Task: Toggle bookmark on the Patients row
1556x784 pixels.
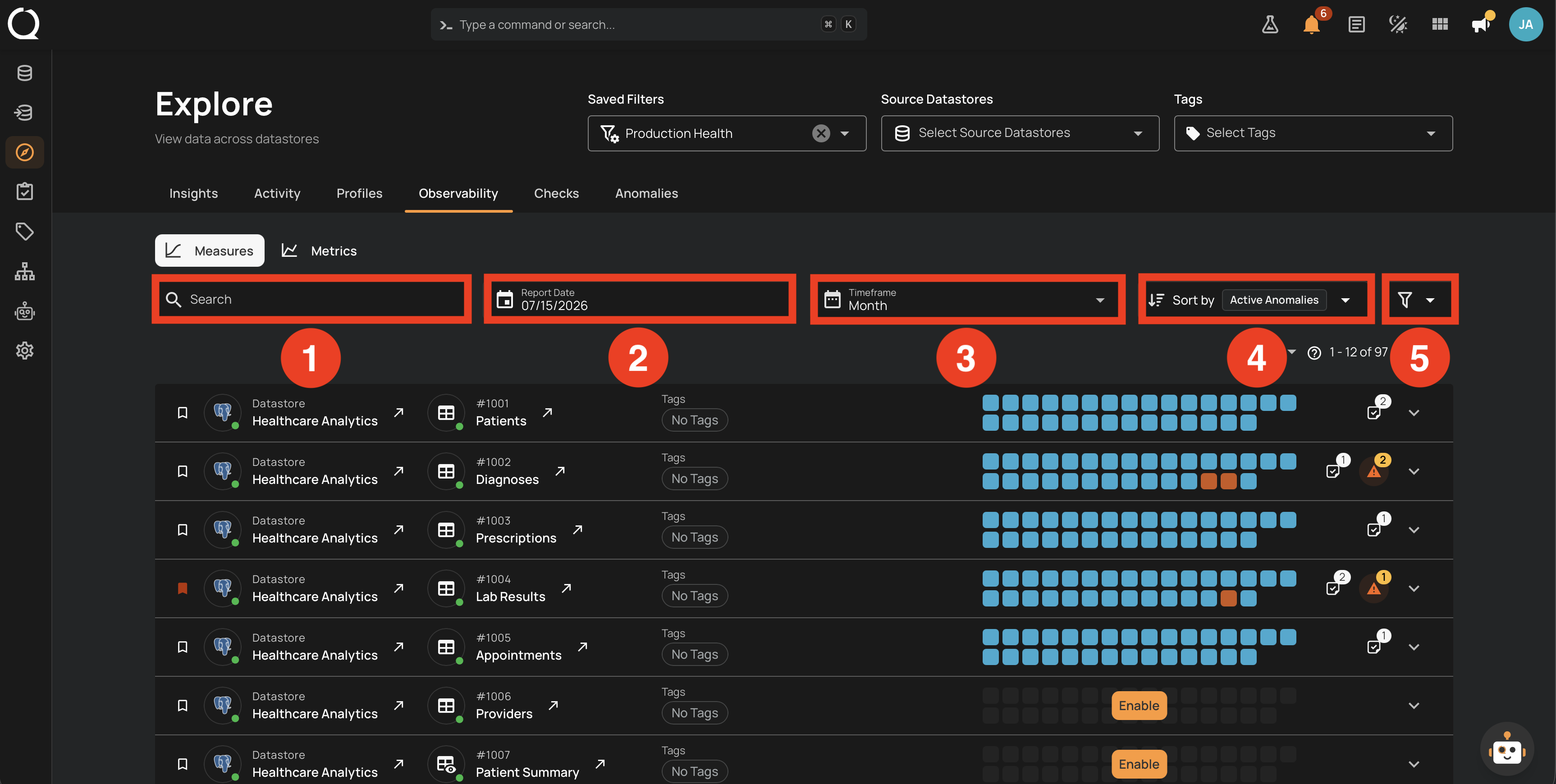Action: tap(183, 413)
